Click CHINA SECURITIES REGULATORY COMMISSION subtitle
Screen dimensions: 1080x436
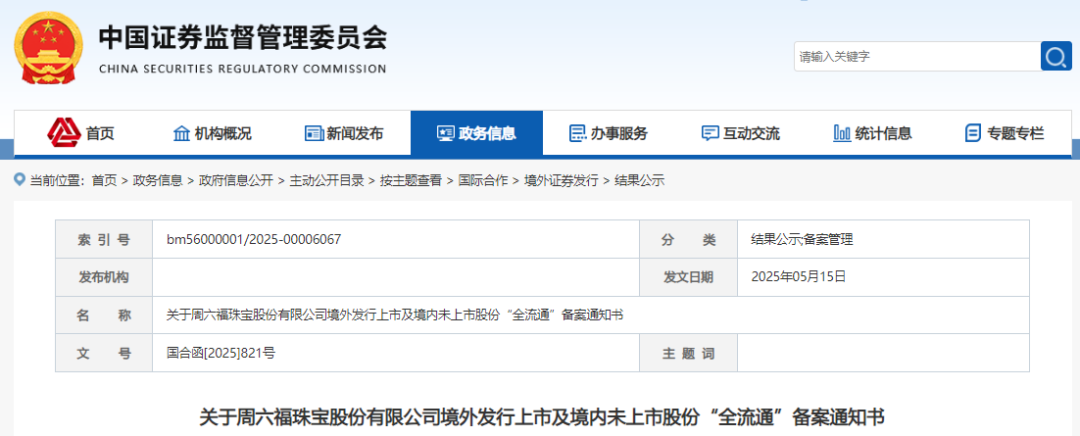coord(243,69)
